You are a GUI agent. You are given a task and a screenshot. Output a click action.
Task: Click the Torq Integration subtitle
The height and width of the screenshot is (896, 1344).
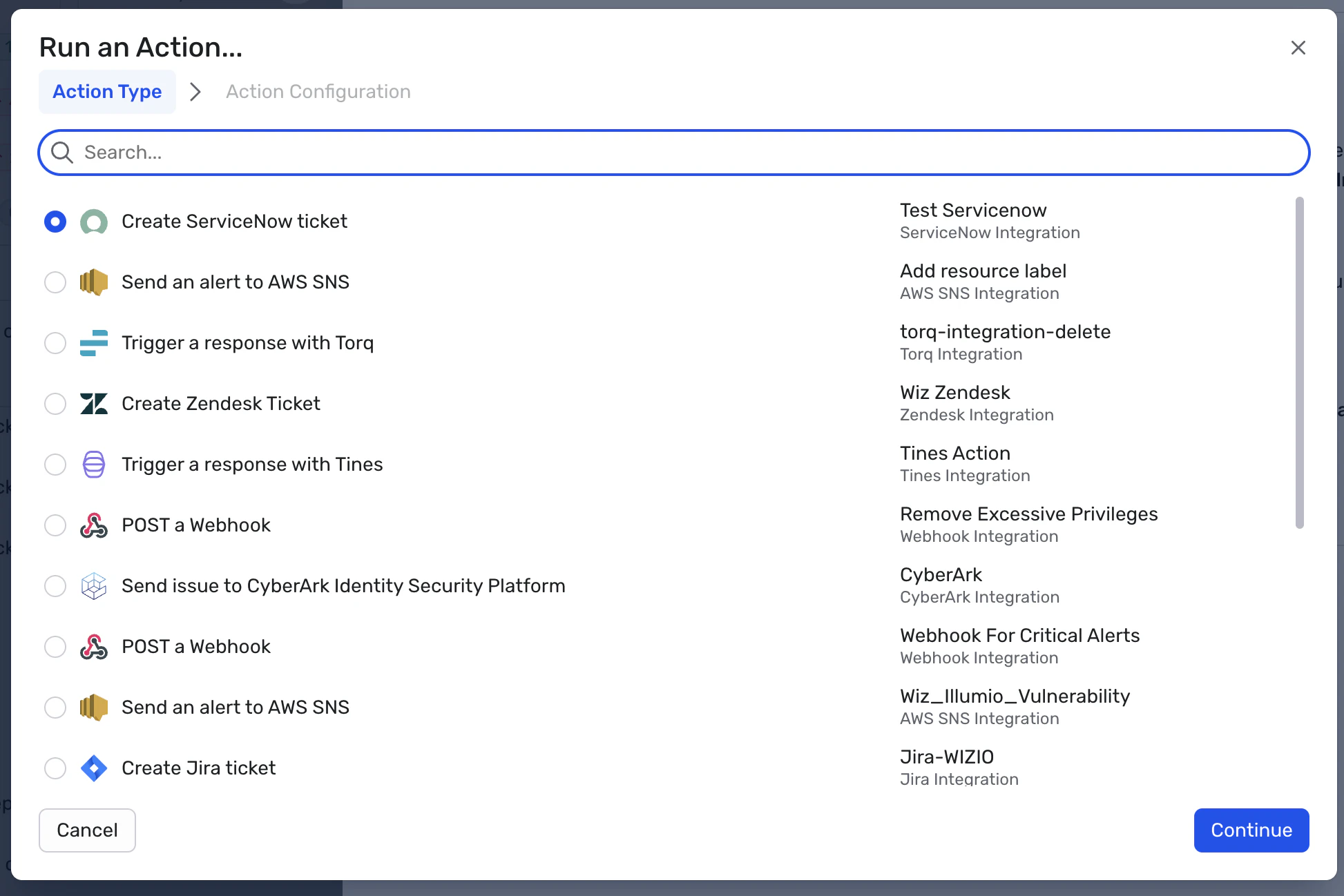click(961, 355)
